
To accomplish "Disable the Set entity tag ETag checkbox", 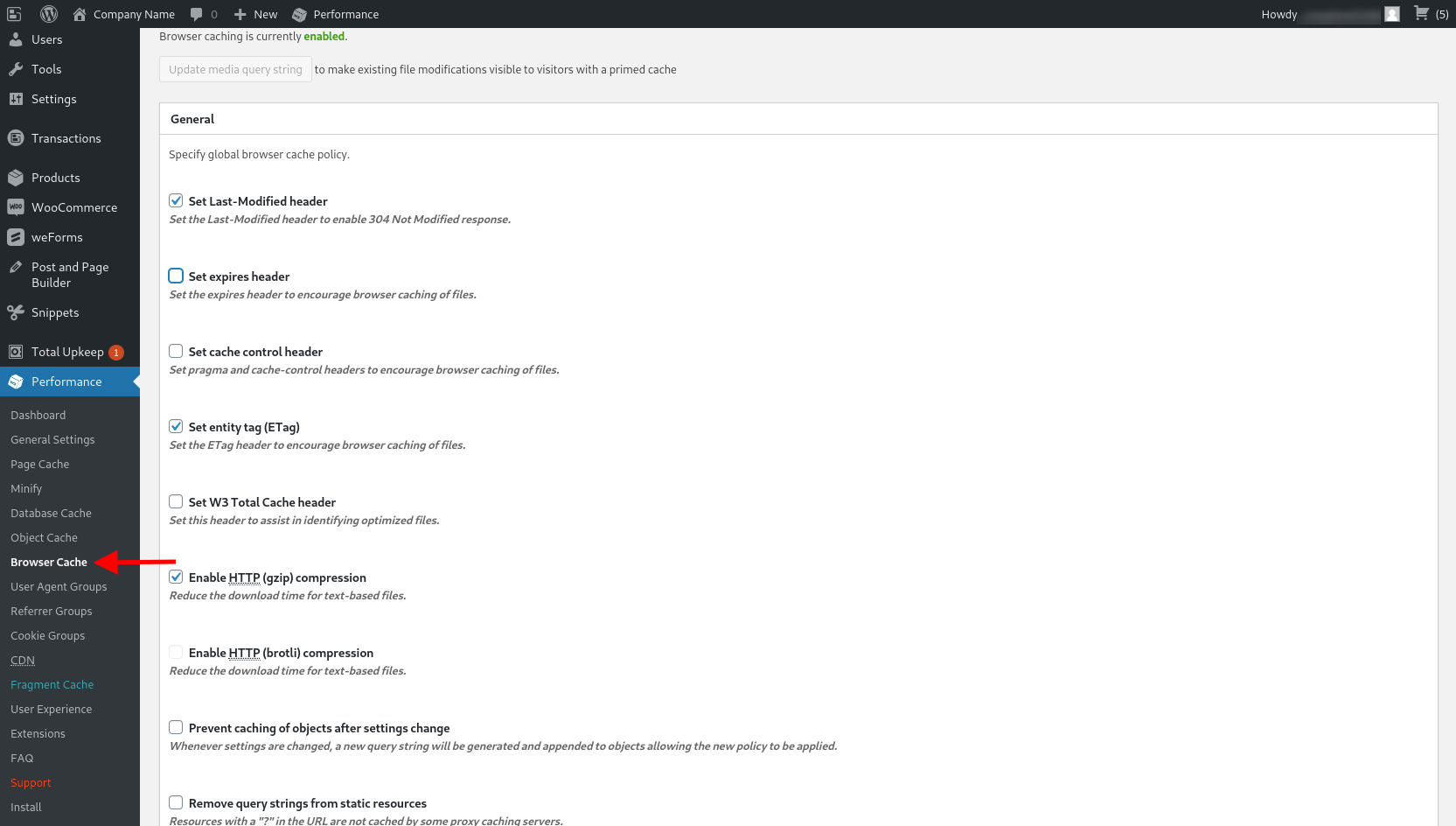I will tap(175, 425).
